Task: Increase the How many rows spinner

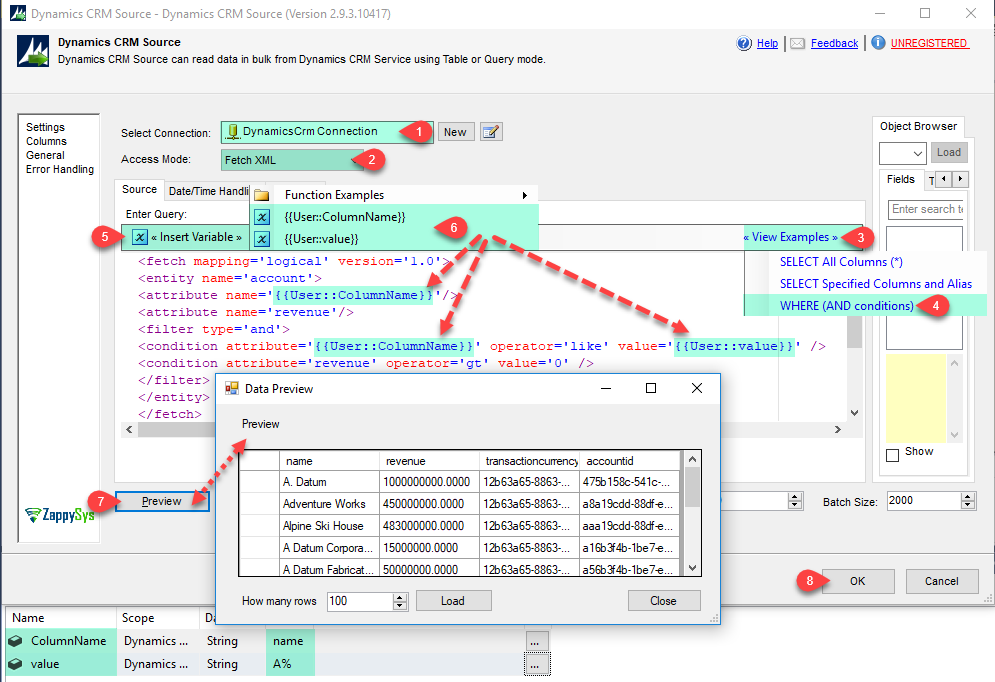Action: (400, 597)
